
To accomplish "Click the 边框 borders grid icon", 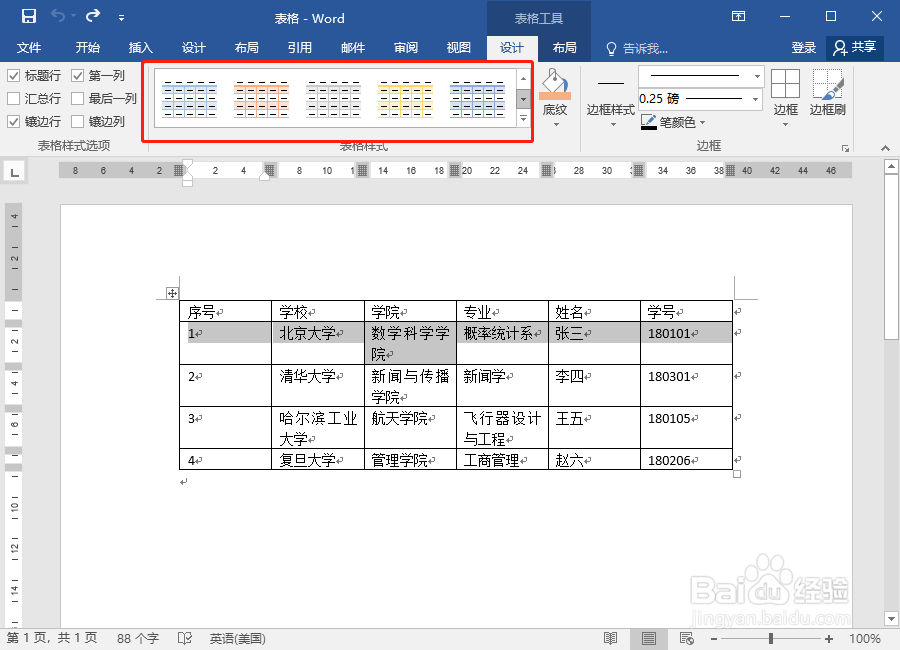I will coord(785,84).
